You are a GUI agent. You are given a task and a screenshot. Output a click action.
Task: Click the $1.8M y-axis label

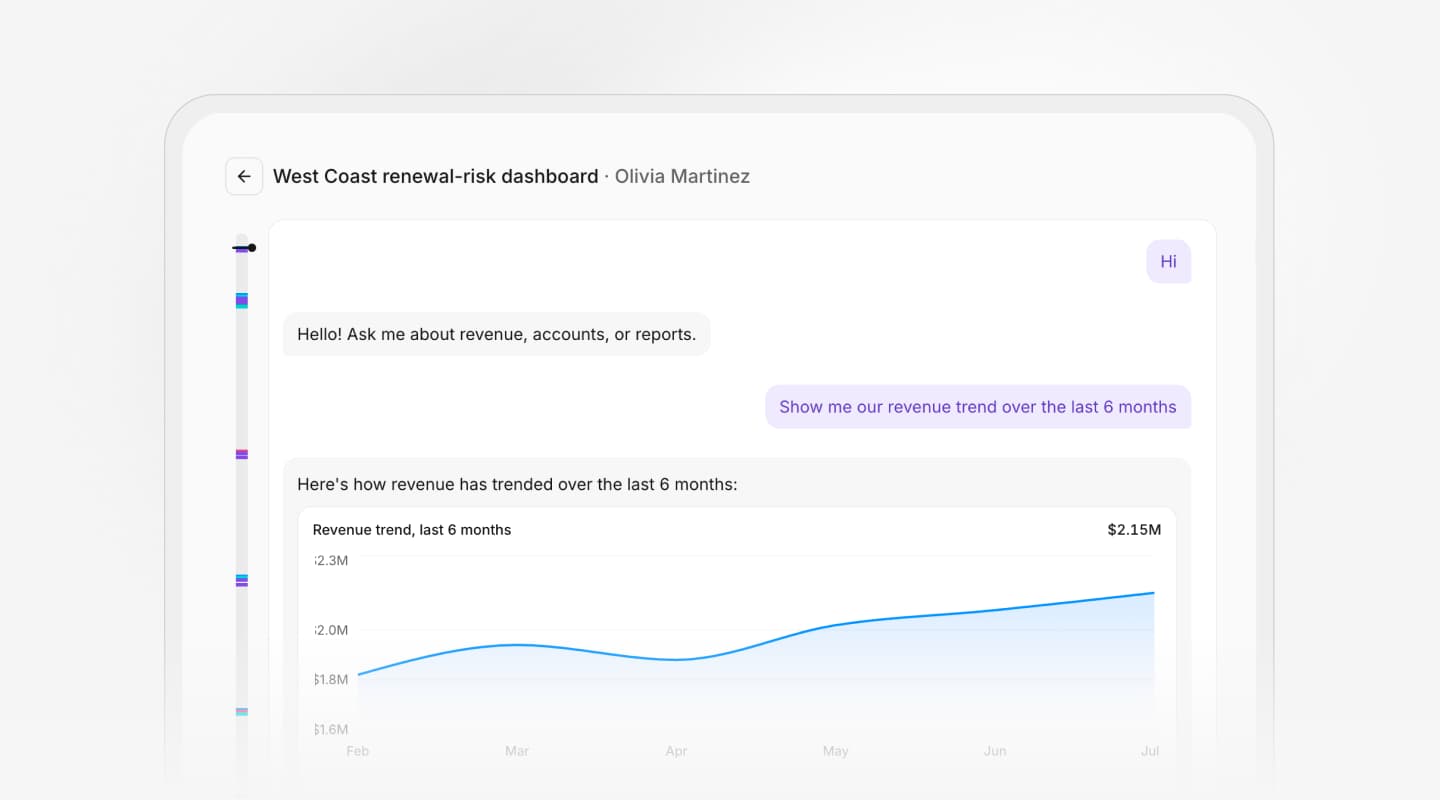pyautogui.click(x=331, y=680)
